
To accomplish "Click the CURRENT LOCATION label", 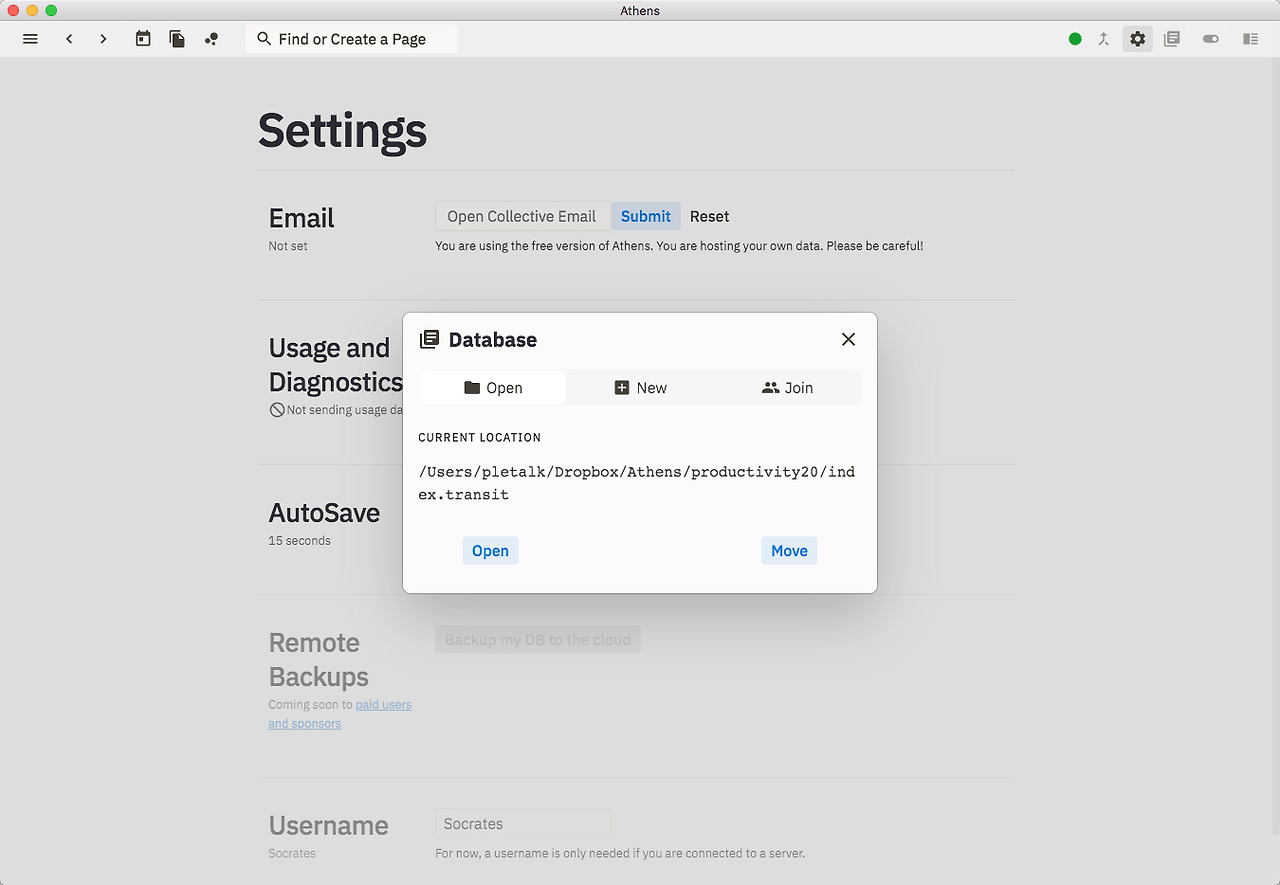I will 479,438.
